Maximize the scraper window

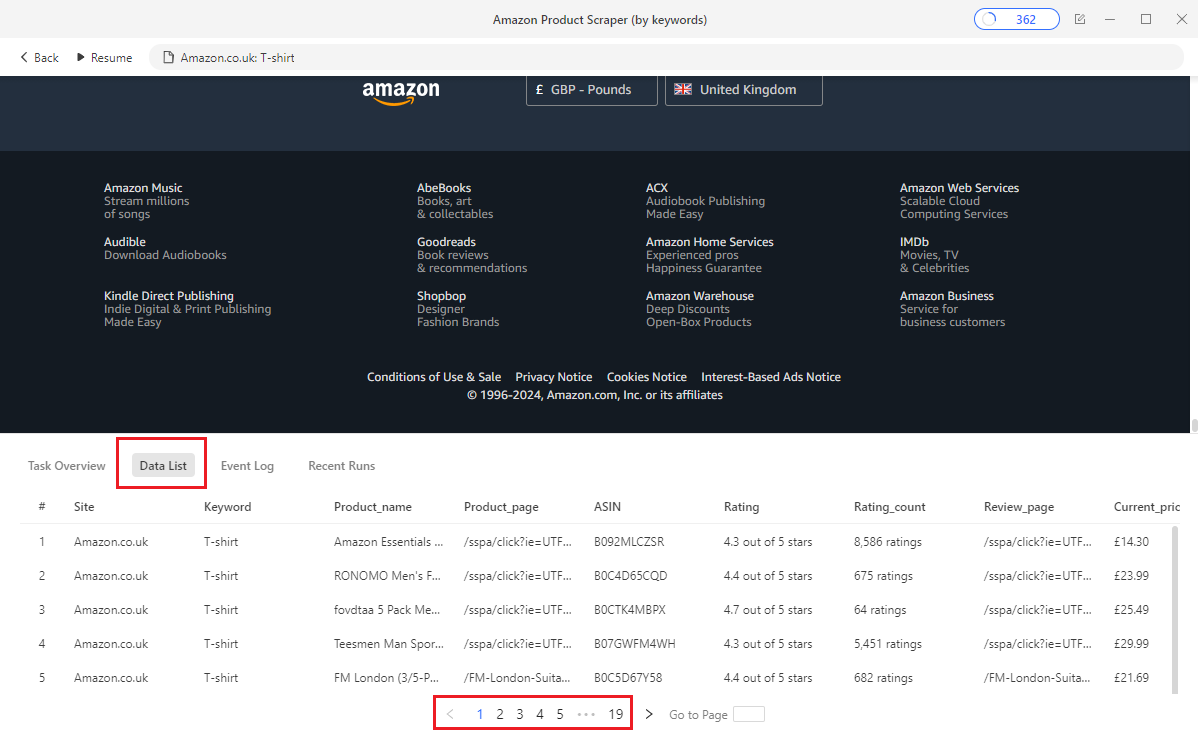[x=1145, y=19]
